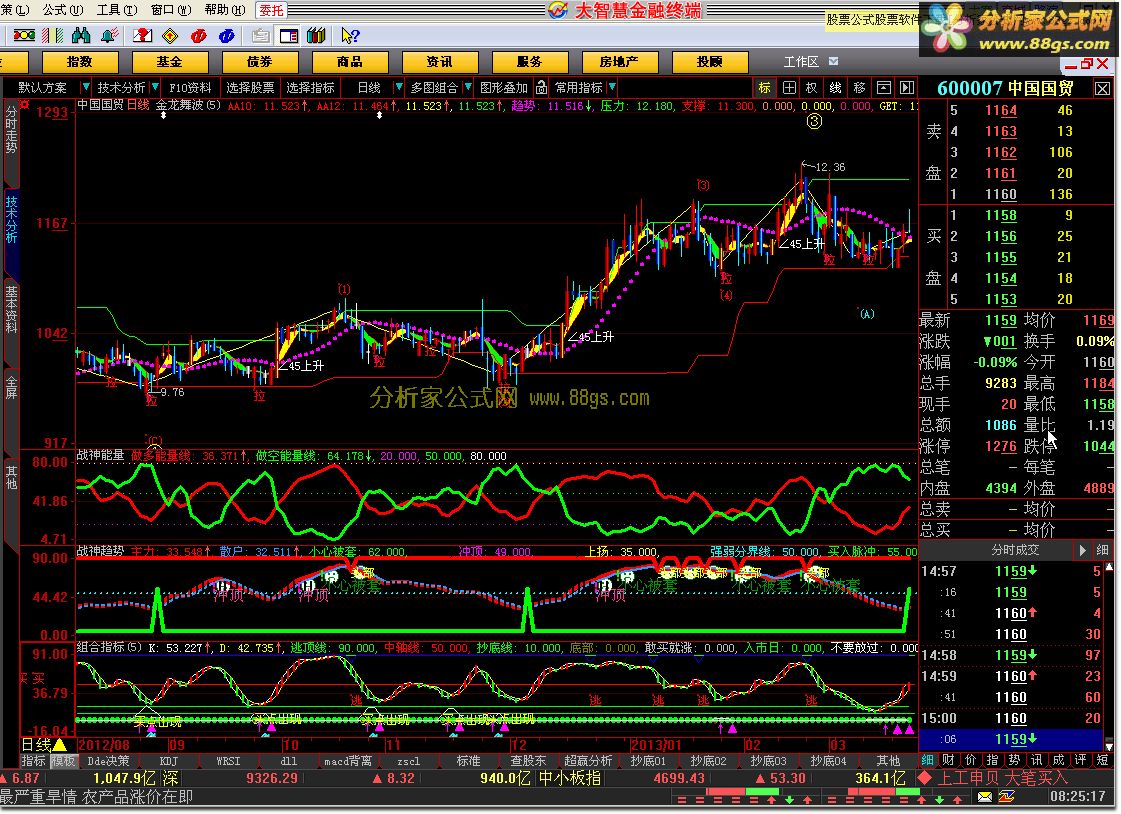
Task: Select the 指数 category button
Action: 79,62
